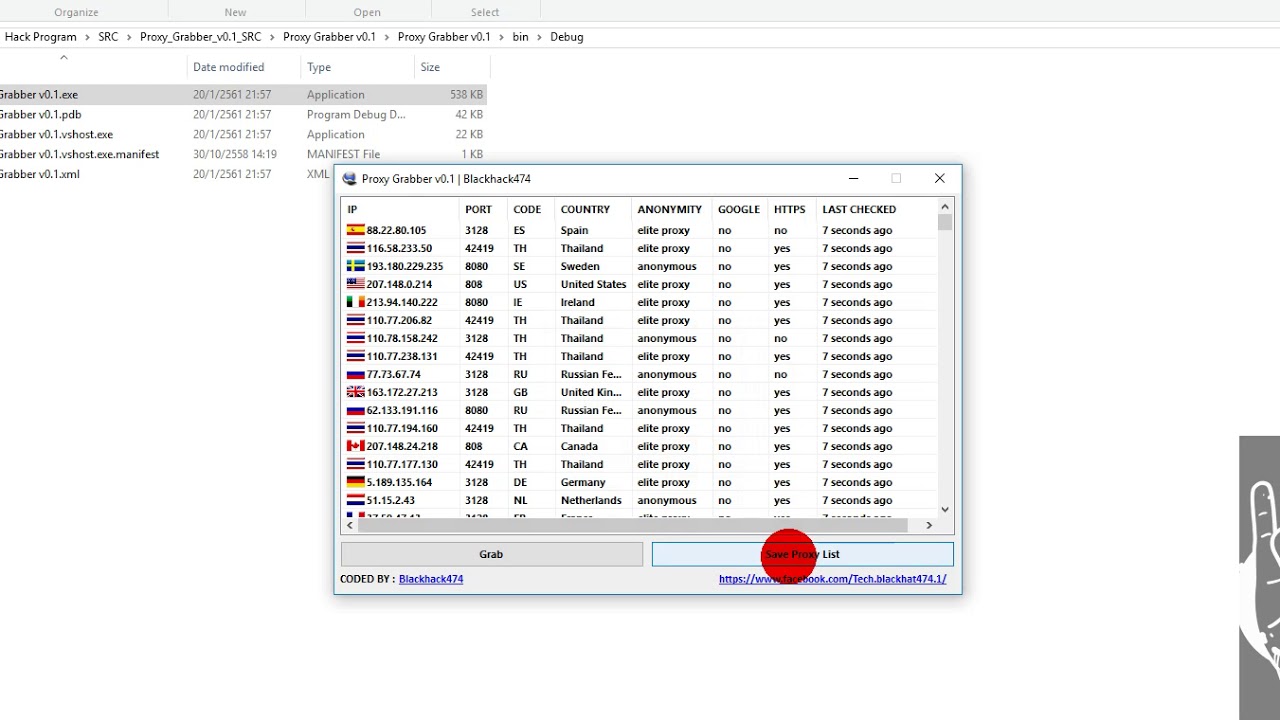Close the Proxy Grabber window
The image size is (1280, 720).
coord(940,179)
